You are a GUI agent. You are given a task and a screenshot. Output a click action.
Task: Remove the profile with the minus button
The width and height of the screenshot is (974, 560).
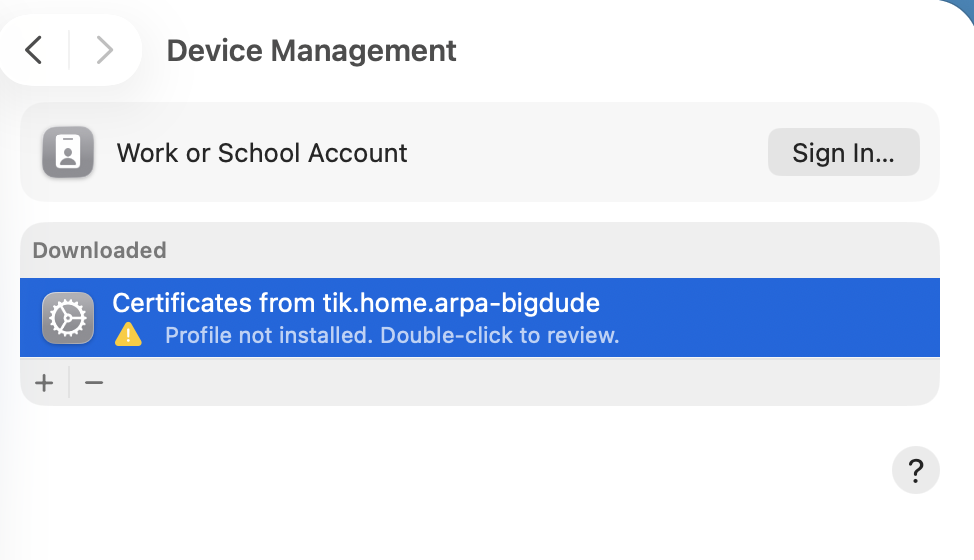tap(94, 382)
